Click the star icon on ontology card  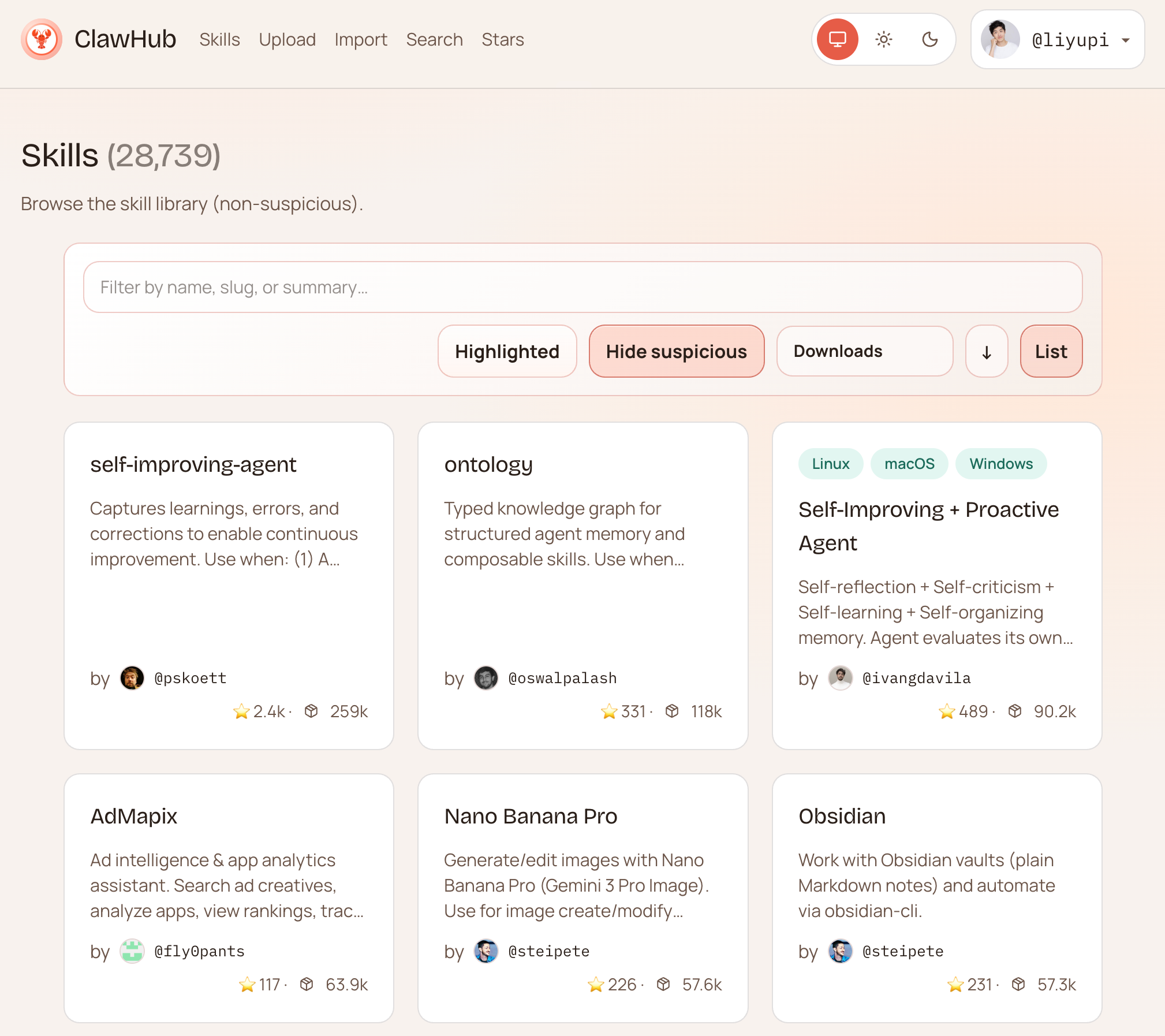click(608, 711)
